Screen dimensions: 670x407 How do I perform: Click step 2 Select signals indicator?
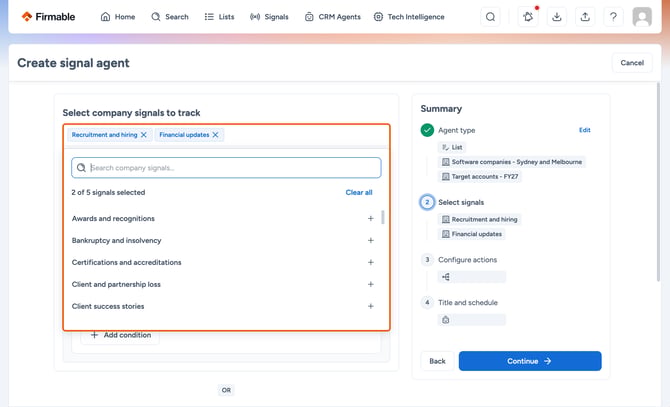[x=427, y=202]
